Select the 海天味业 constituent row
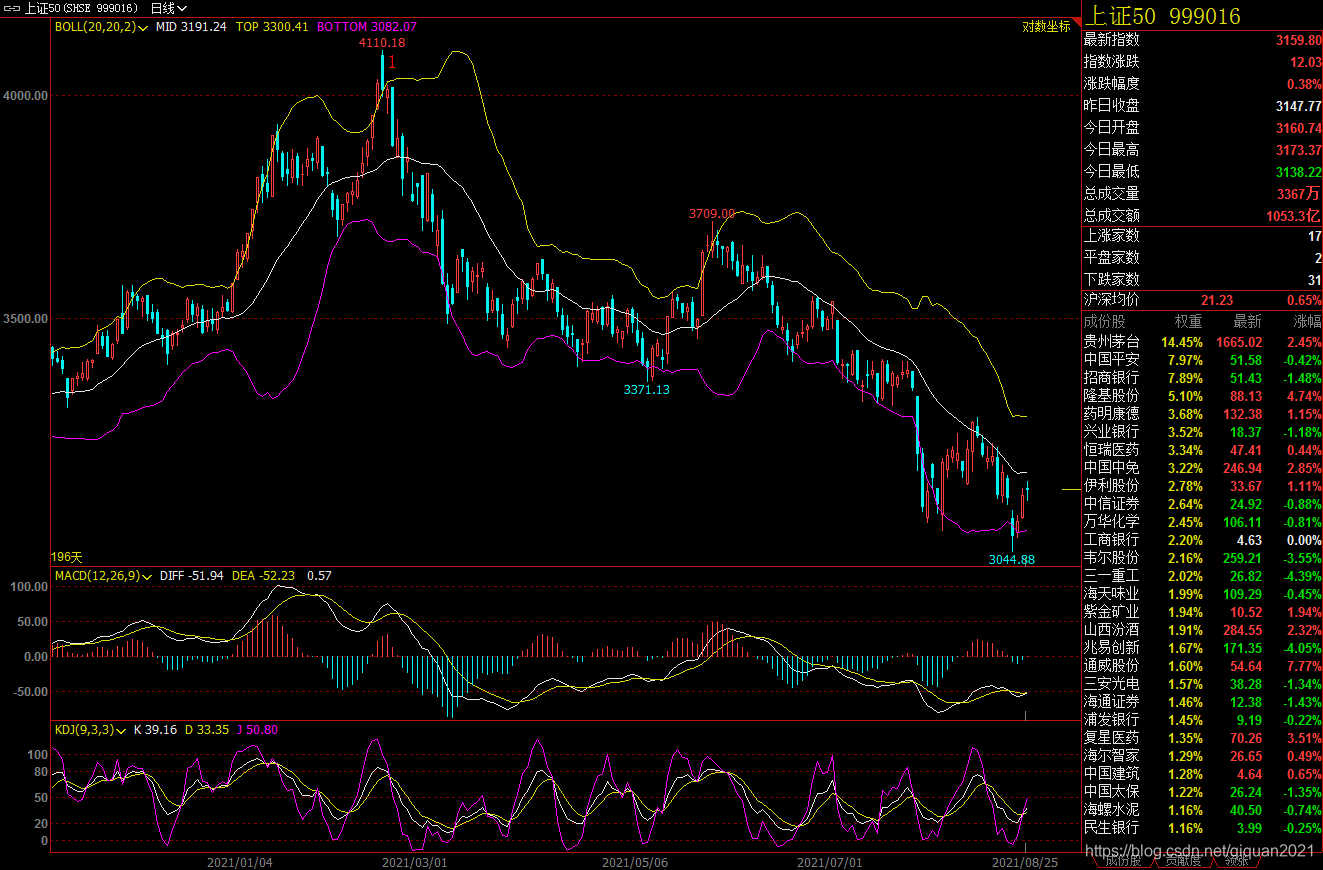The height and width of the screenshot is (870, 1323). click(x=1202, y=594)
